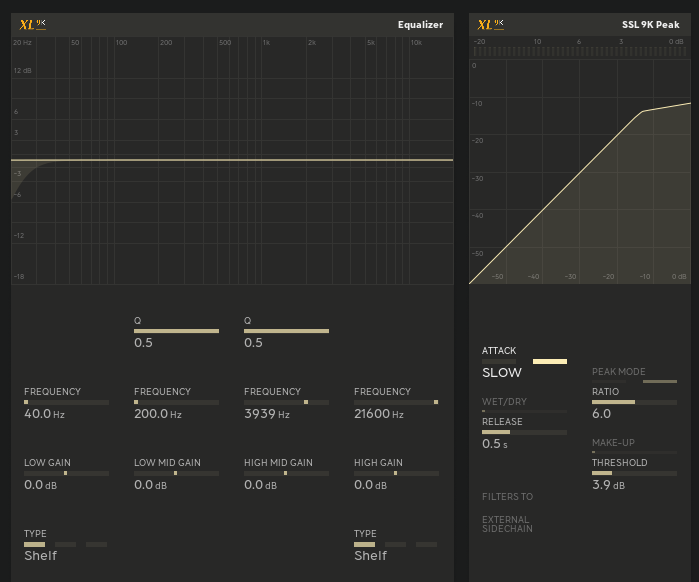Viewport: 699px width, 582px height.
Task: Select the first high band Type segment (Shelf)
Action: (x=364, y=545)
